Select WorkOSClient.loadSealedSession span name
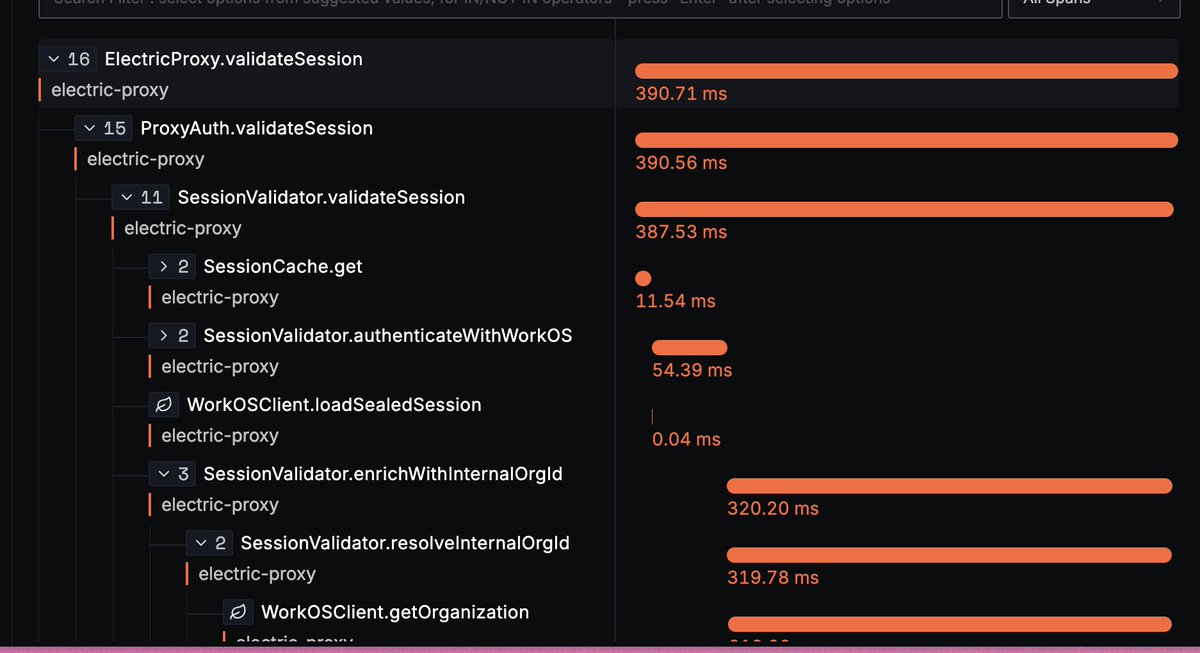The width and height of the screenshot is (1200, 653). click(334, 405)
